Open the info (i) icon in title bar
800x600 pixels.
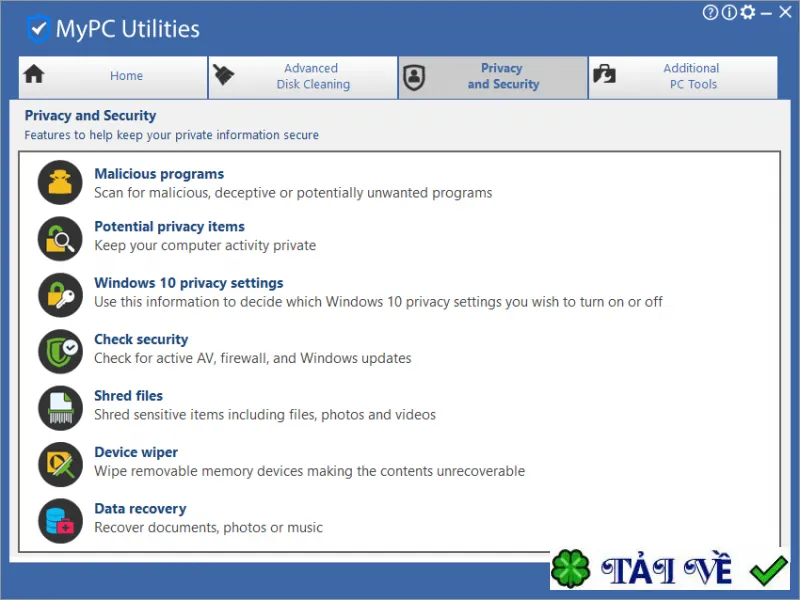(x=729, y=12)
